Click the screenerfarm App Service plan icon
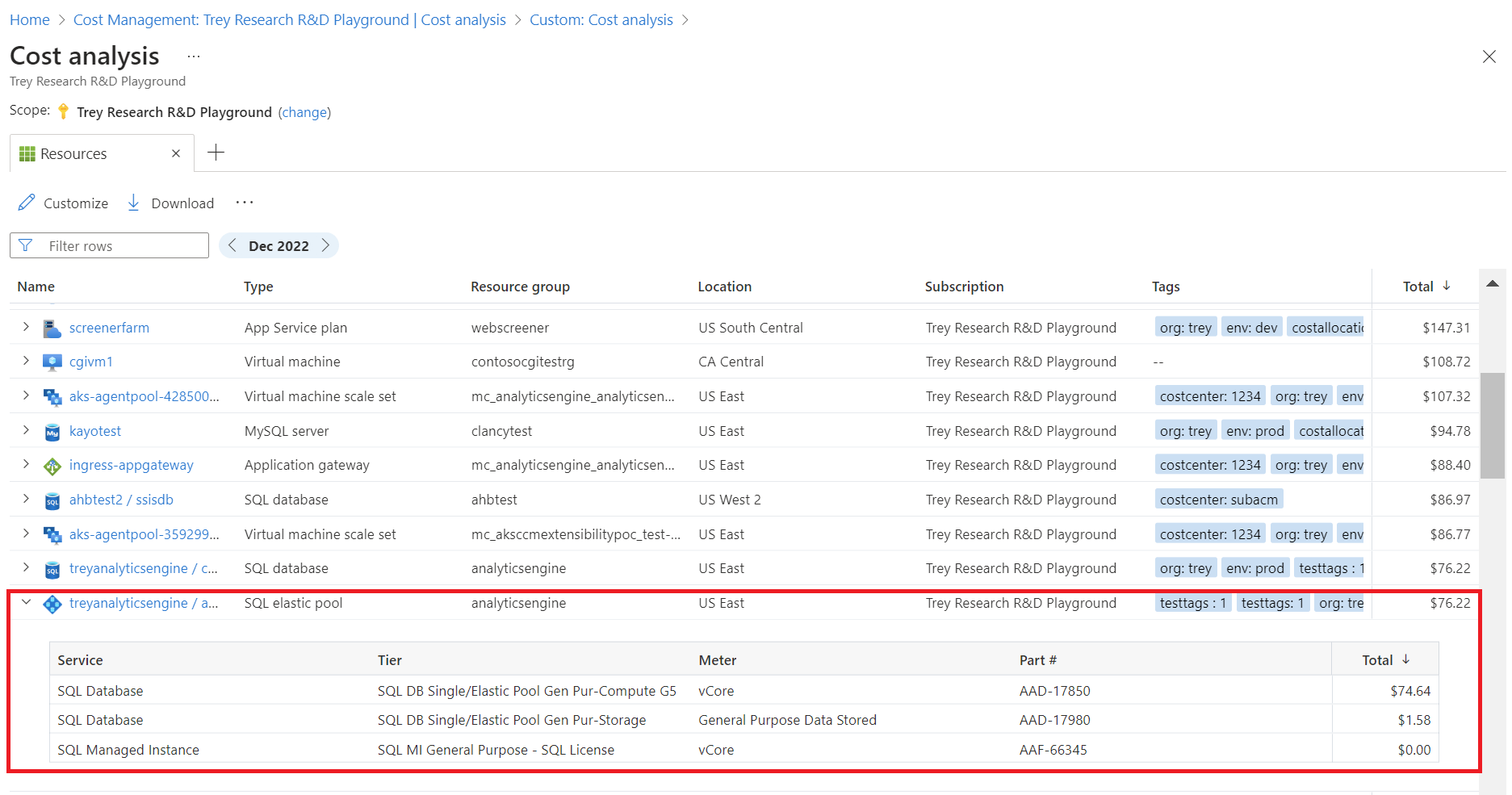Image resolution: width=1512 pixels, height=795 pixels. coord(52,328)
